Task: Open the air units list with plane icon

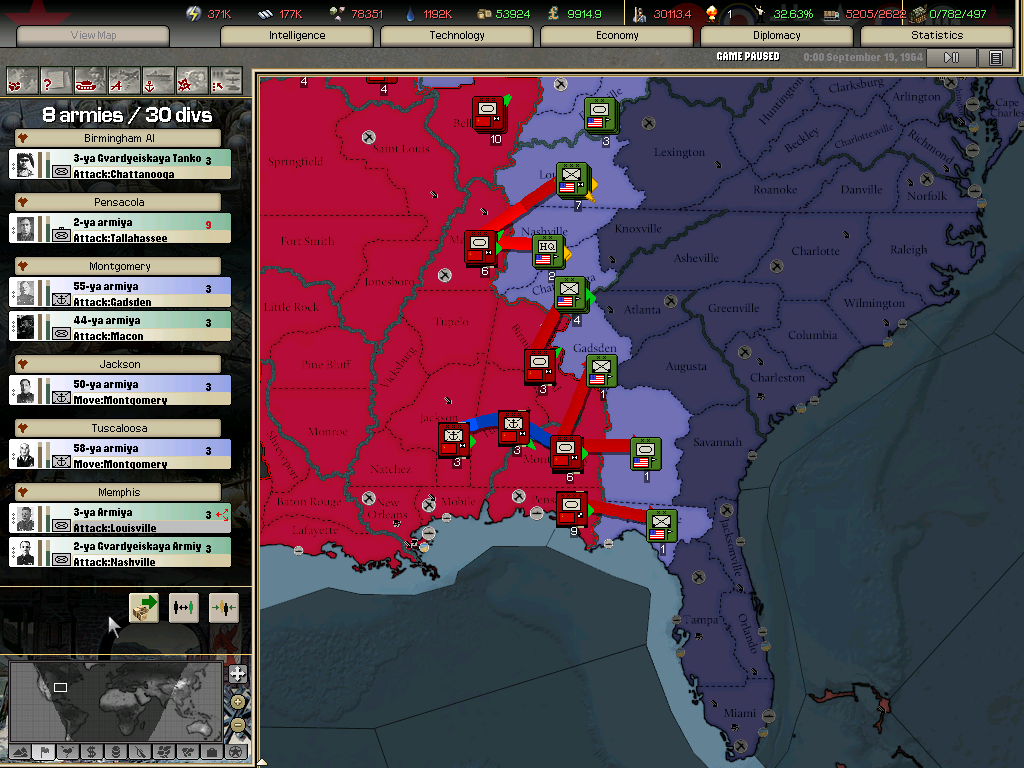Action: click(124, 78)
